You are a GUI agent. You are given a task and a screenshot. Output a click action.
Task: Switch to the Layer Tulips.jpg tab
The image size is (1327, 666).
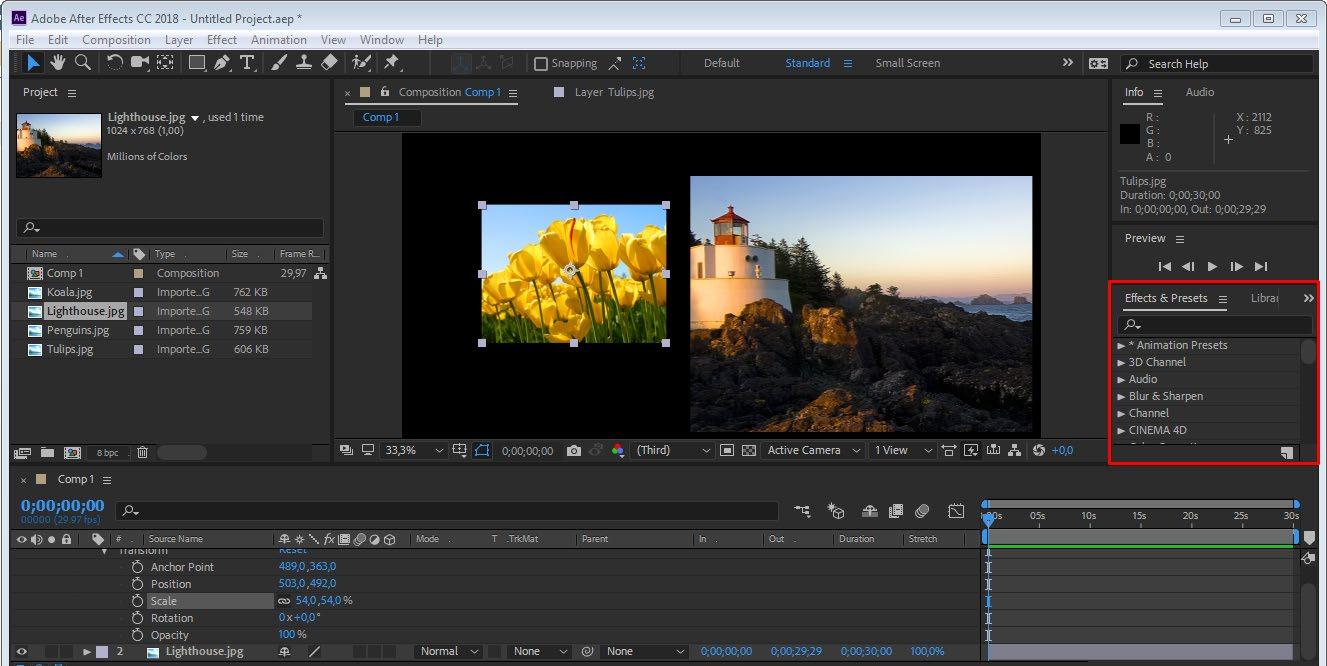point(614,92)
